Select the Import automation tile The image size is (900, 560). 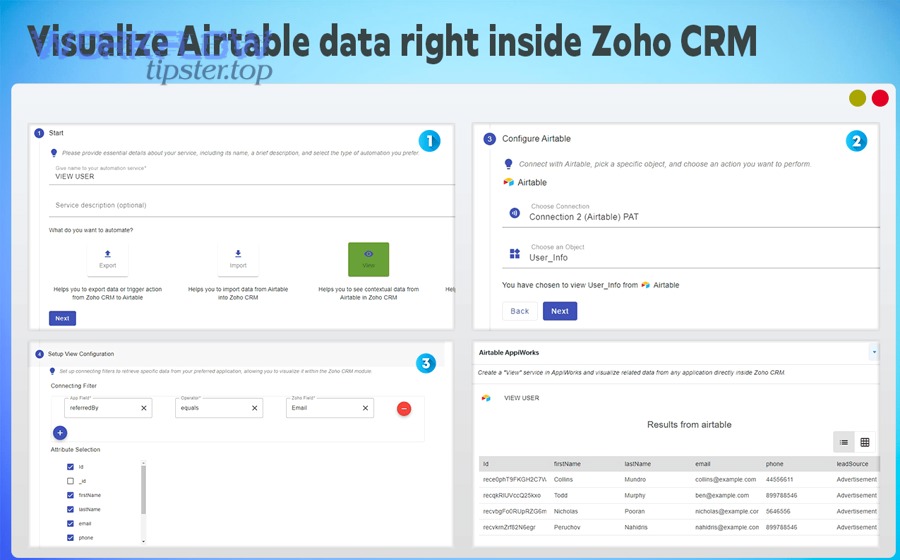238,259
